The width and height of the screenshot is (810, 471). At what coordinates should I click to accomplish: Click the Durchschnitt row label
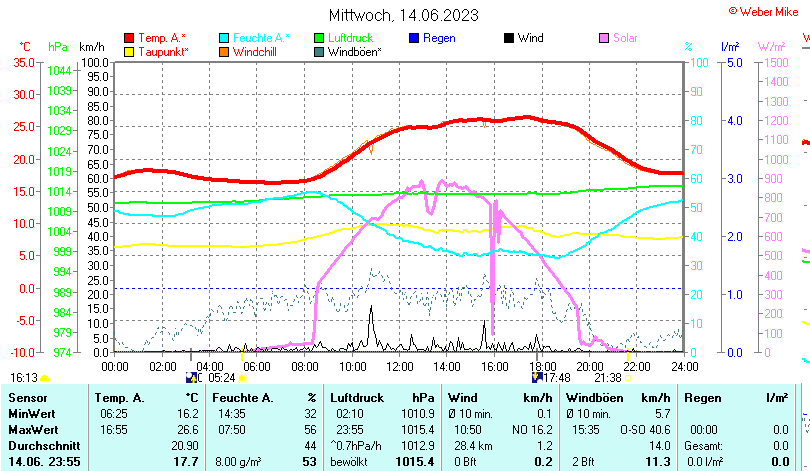coord(42,444)
